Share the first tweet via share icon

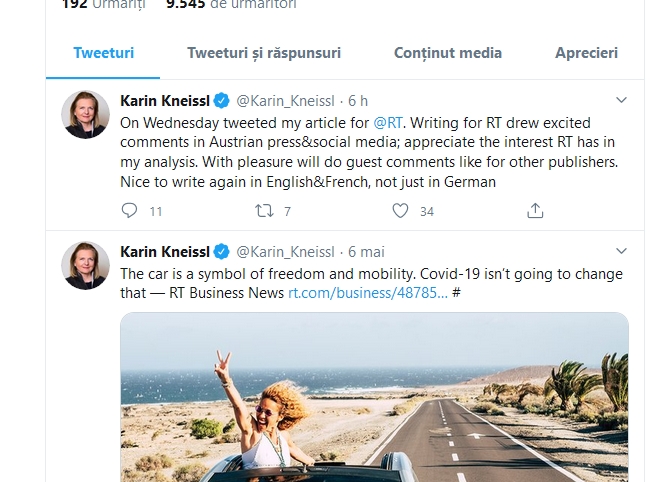click(x=535, y=210)
